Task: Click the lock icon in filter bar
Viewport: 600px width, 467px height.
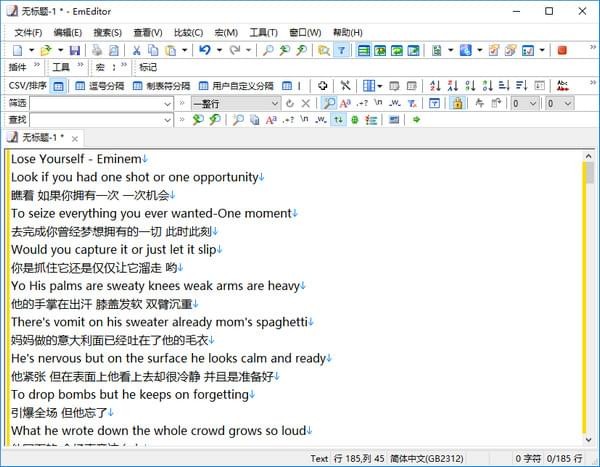Action: click(457, 103)
